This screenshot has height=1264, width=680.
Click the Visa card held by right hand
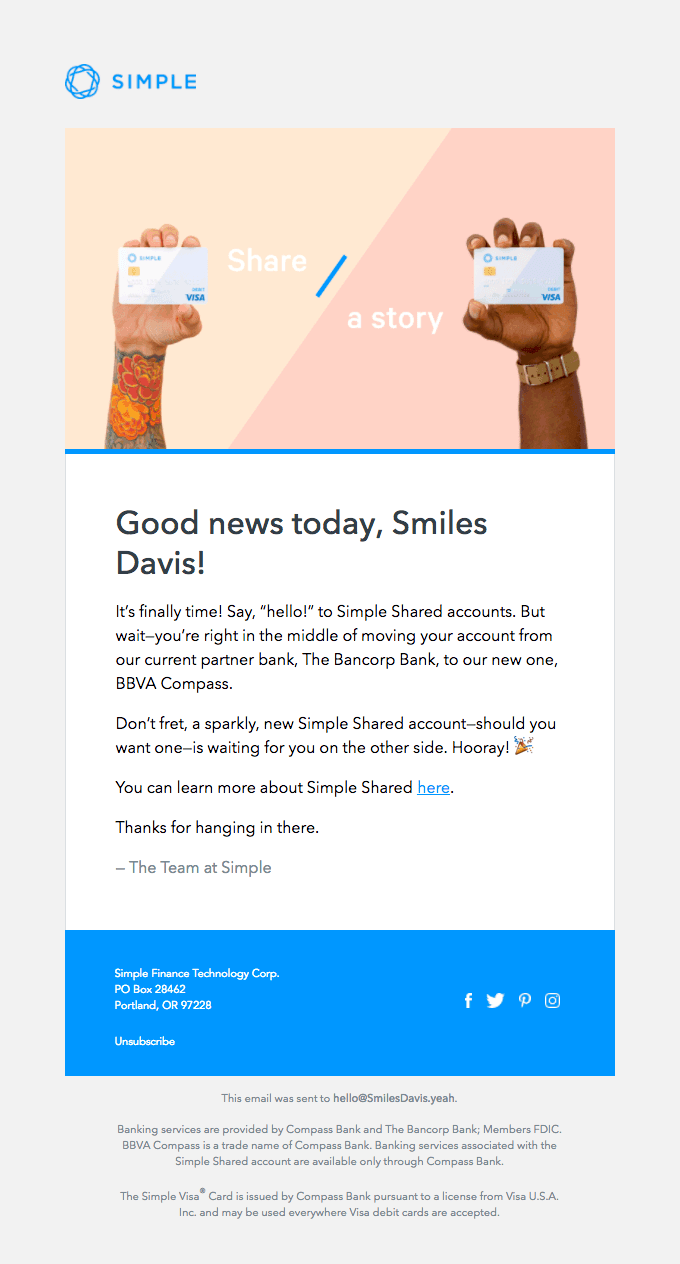[518, 275]
